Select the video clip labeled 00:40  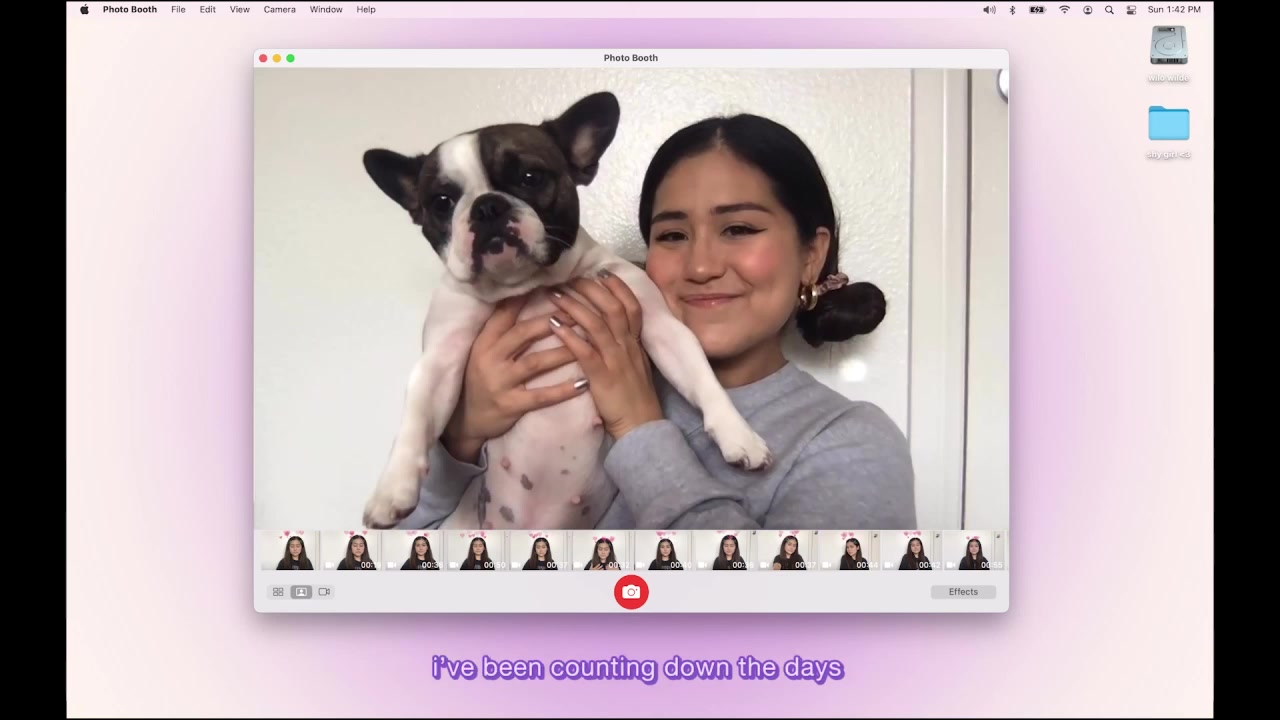click(663, 551)
